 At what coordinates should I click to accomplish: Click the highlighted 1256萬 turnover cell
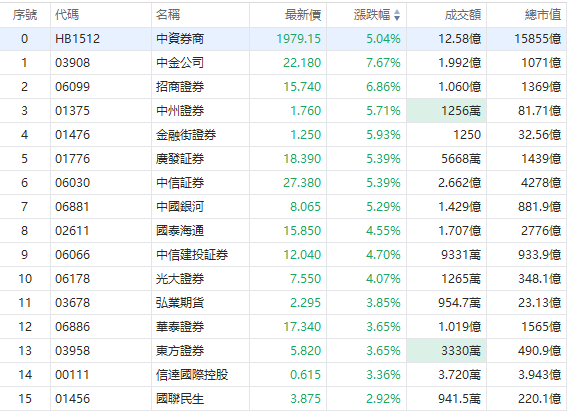tap(447, 111)
